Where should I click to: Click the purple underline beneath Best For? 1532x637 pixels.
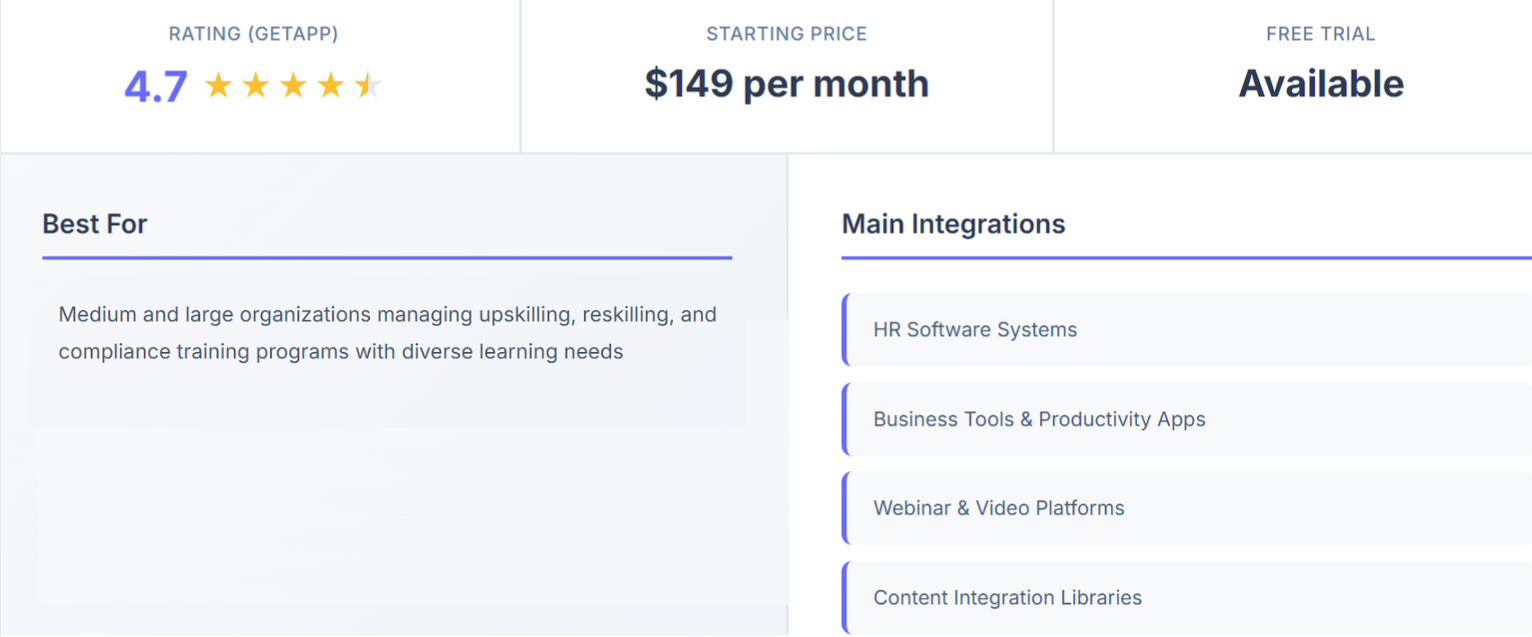coord(387,258)
